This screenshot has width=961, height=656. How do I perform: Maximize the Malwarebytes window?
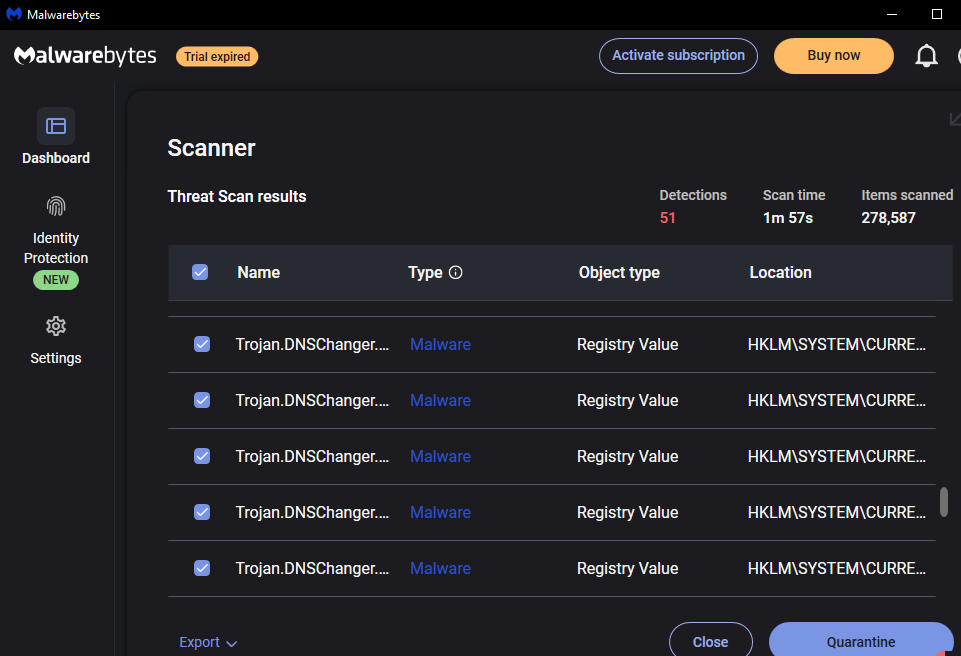click(x=936, y=14)
